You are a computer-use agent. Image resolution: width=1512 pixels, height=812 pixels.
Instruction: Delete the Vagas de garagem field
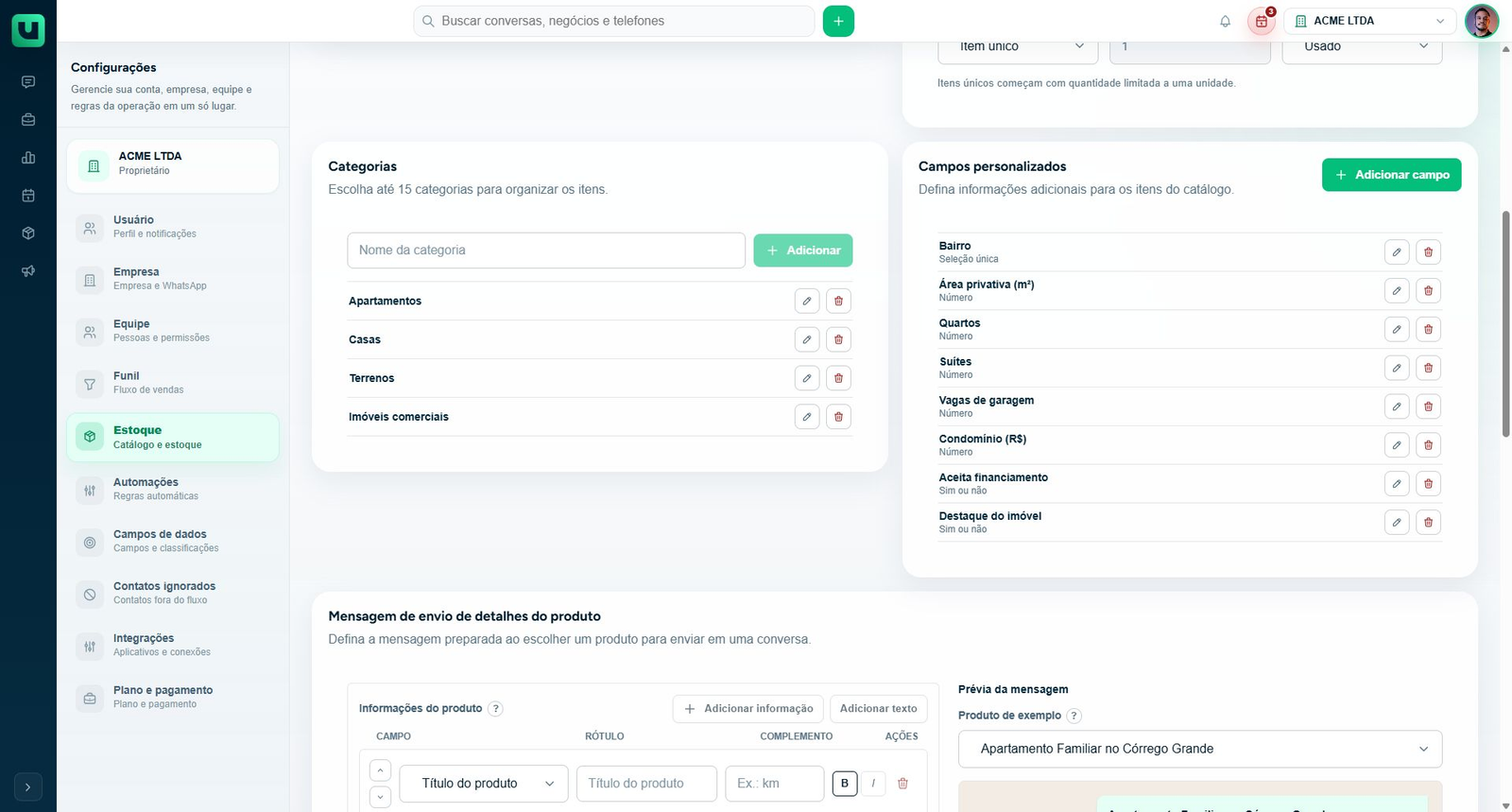tap(1428, 406)
